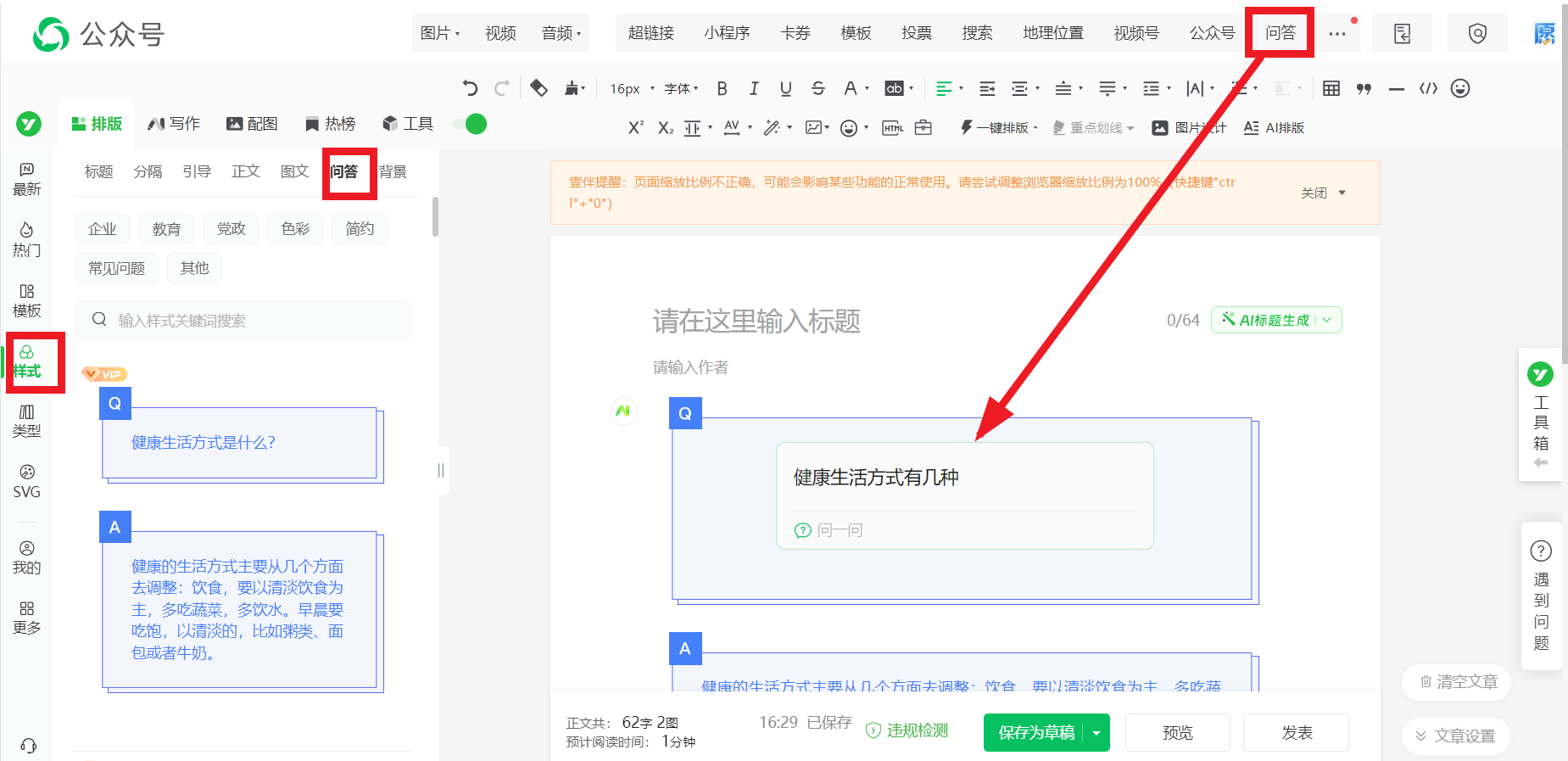Filter styles by 企业 tag
This screenshot has height=761, width=1568.
[102, 229]
